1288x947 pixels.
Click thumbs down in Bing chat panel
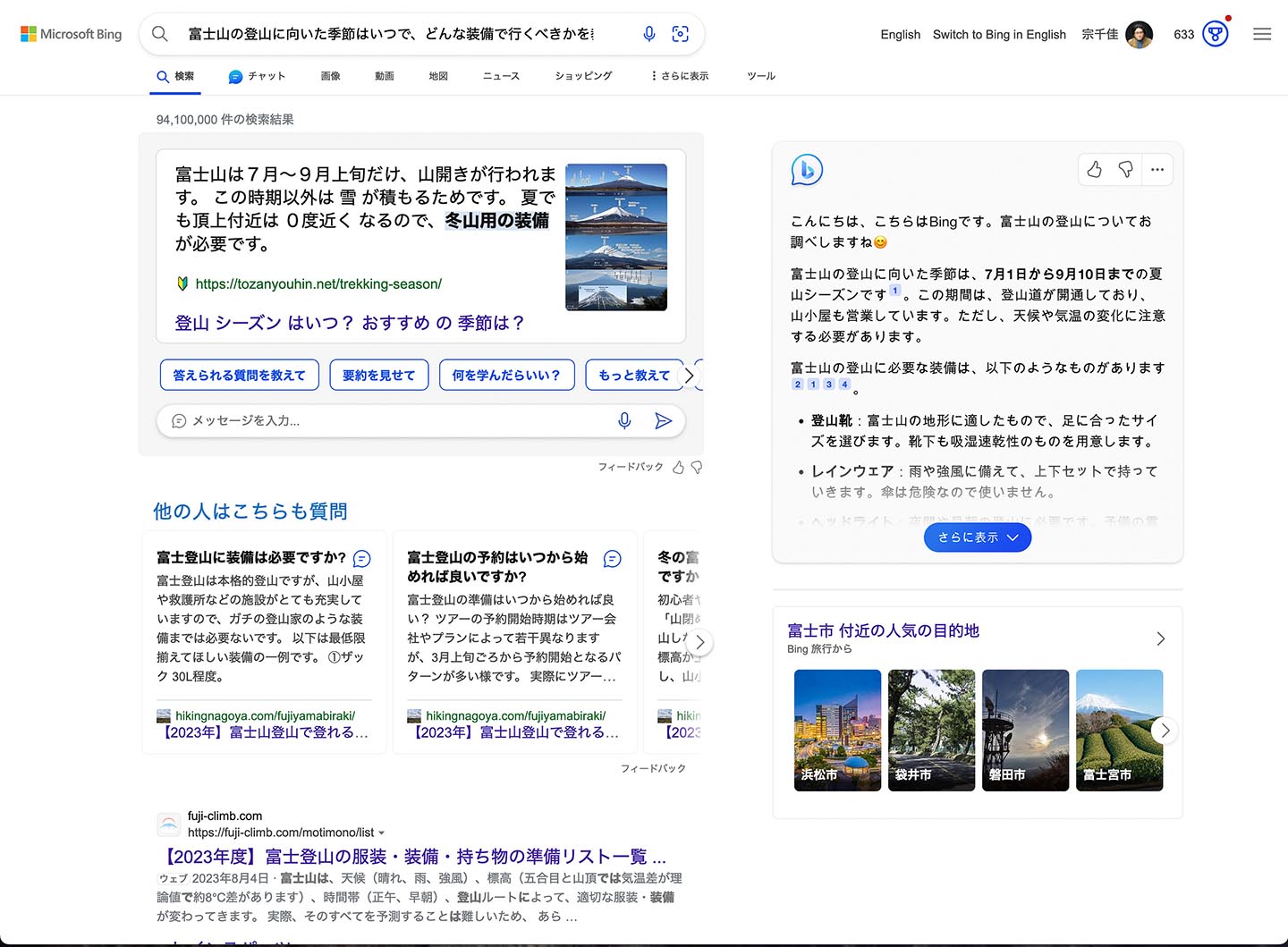coord(1125,169)
